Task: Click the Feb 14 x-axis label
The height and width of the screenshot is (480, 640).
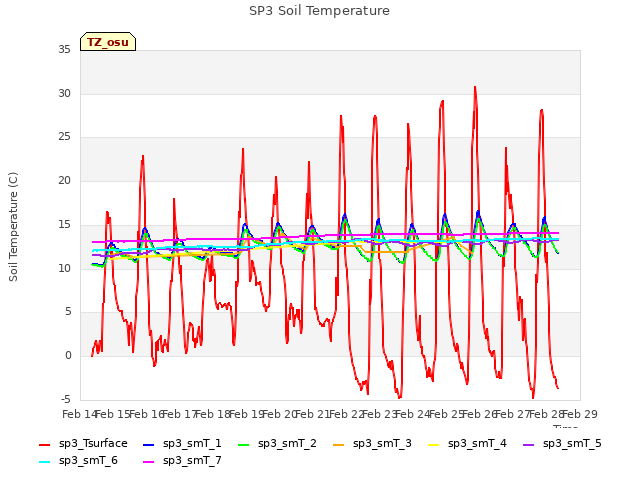Action: pos(79,414)
